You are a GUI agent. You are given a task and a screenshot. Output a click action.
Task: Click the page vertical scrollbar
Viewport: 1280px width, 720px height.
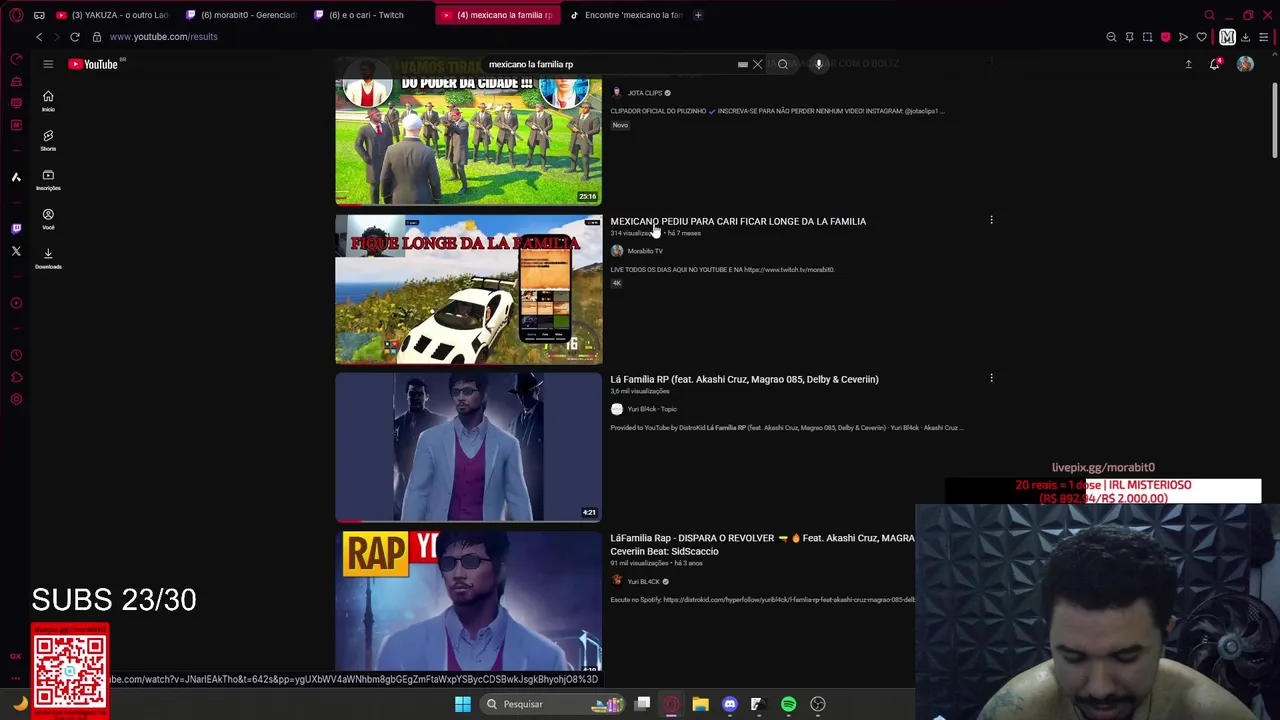[x=1275, y=120]
